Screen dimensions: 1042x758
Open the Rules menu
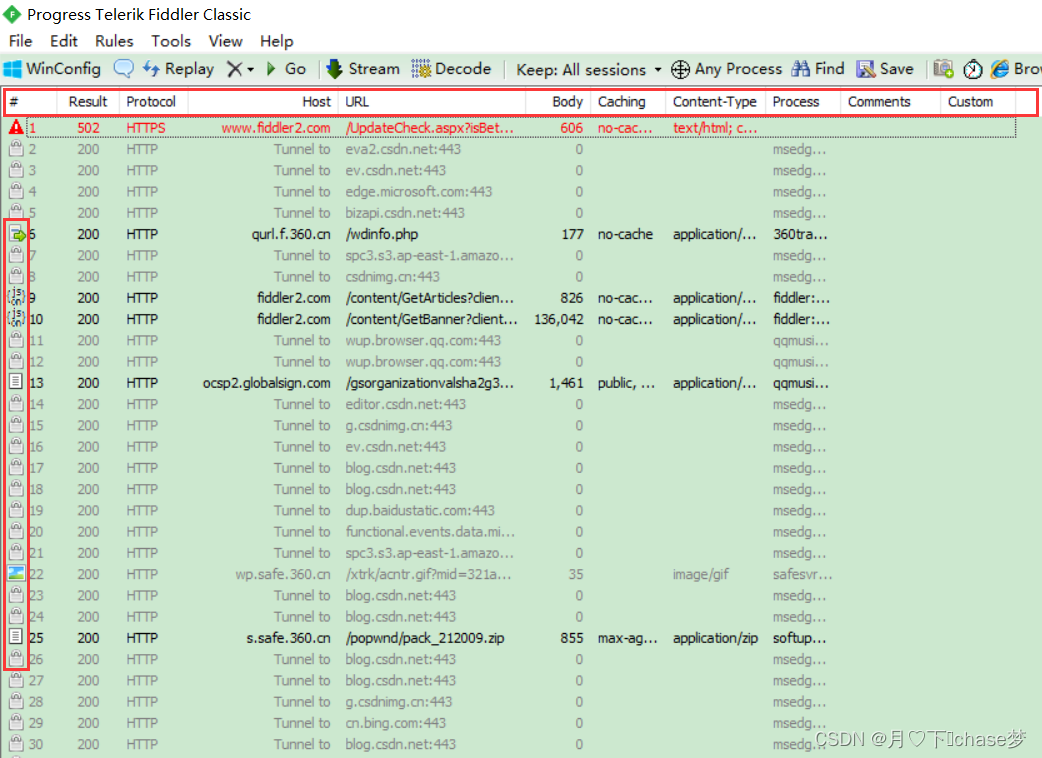[x=114, y=41]
